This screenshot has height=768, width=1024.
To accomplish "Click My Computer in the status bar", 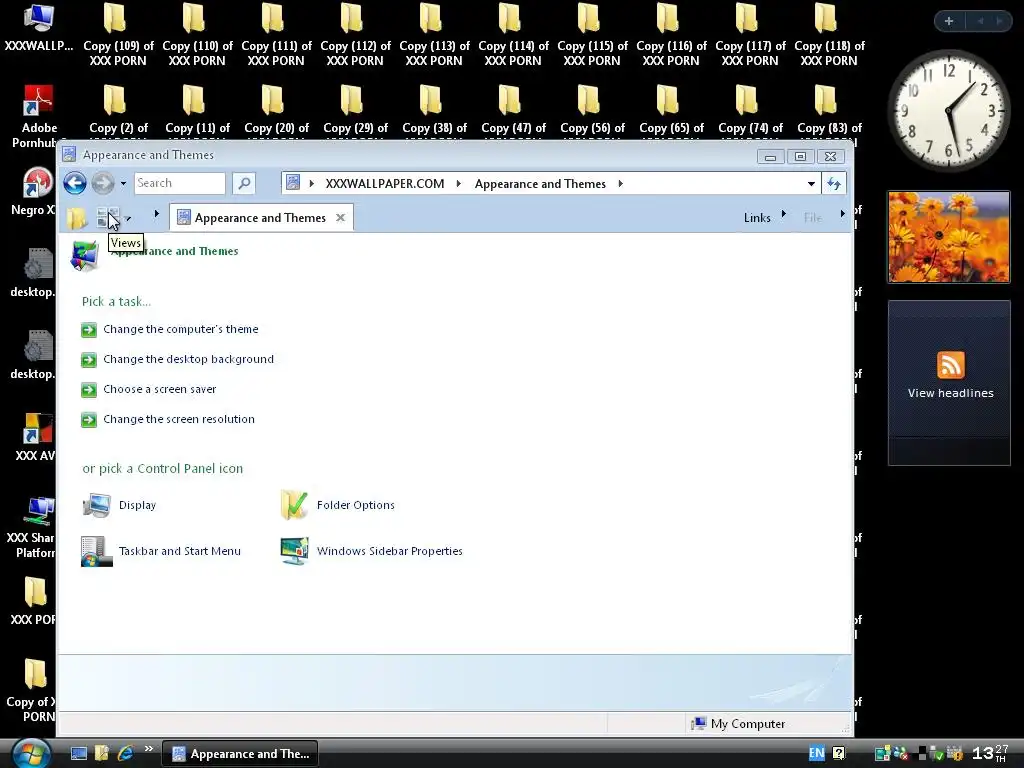I will (739, 724).
